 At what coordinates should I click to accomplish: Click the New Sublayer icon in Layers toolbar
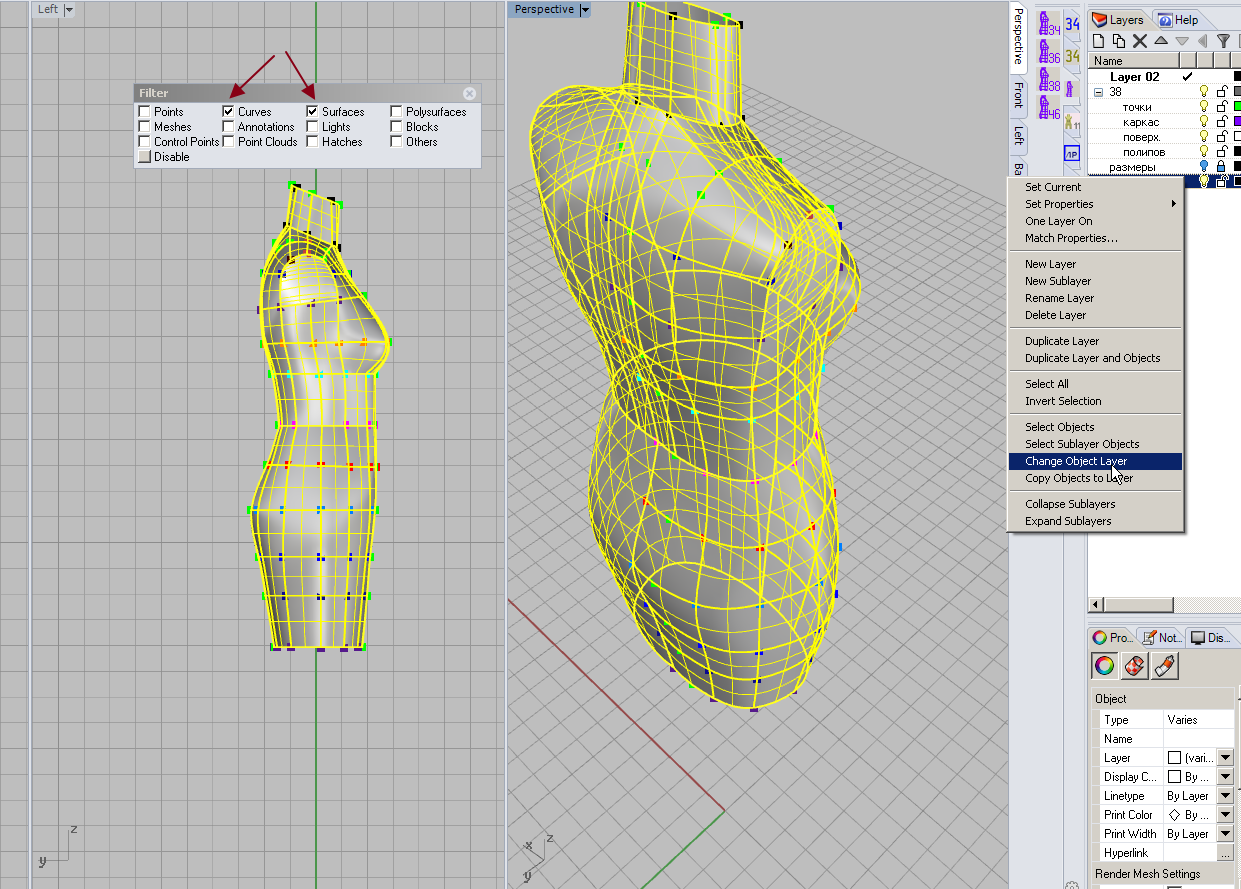[1118, 41]
